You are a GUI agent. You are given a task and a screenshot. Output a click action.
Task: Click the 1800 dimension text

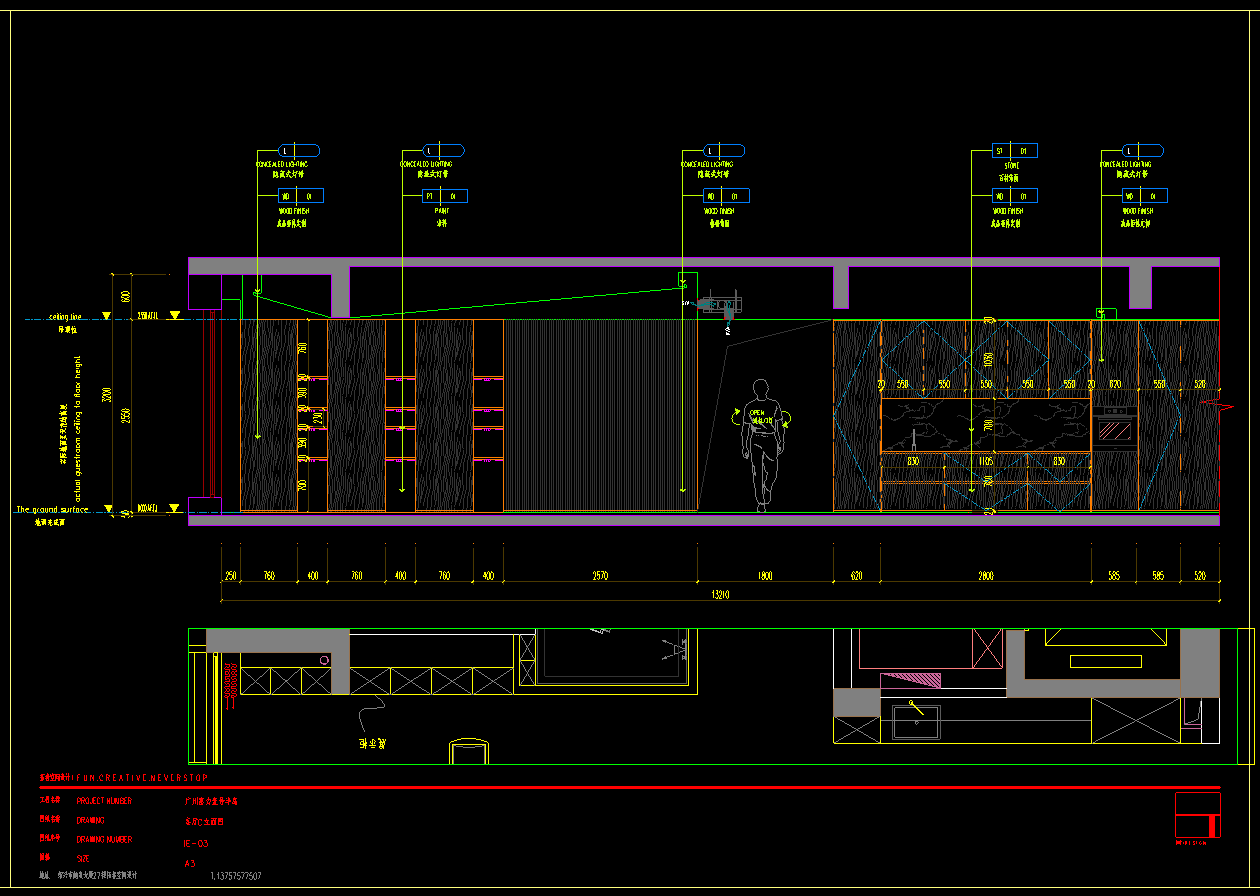[765, 576]
